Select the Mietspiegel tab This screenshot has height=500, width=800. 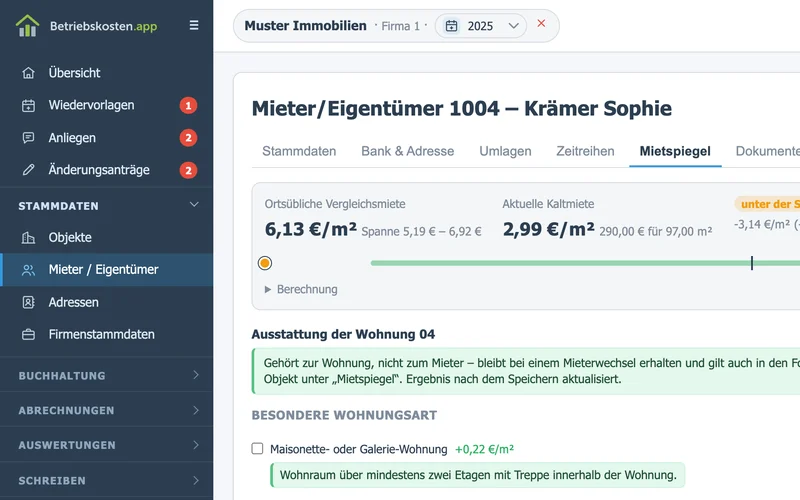[x=675, y=151]
